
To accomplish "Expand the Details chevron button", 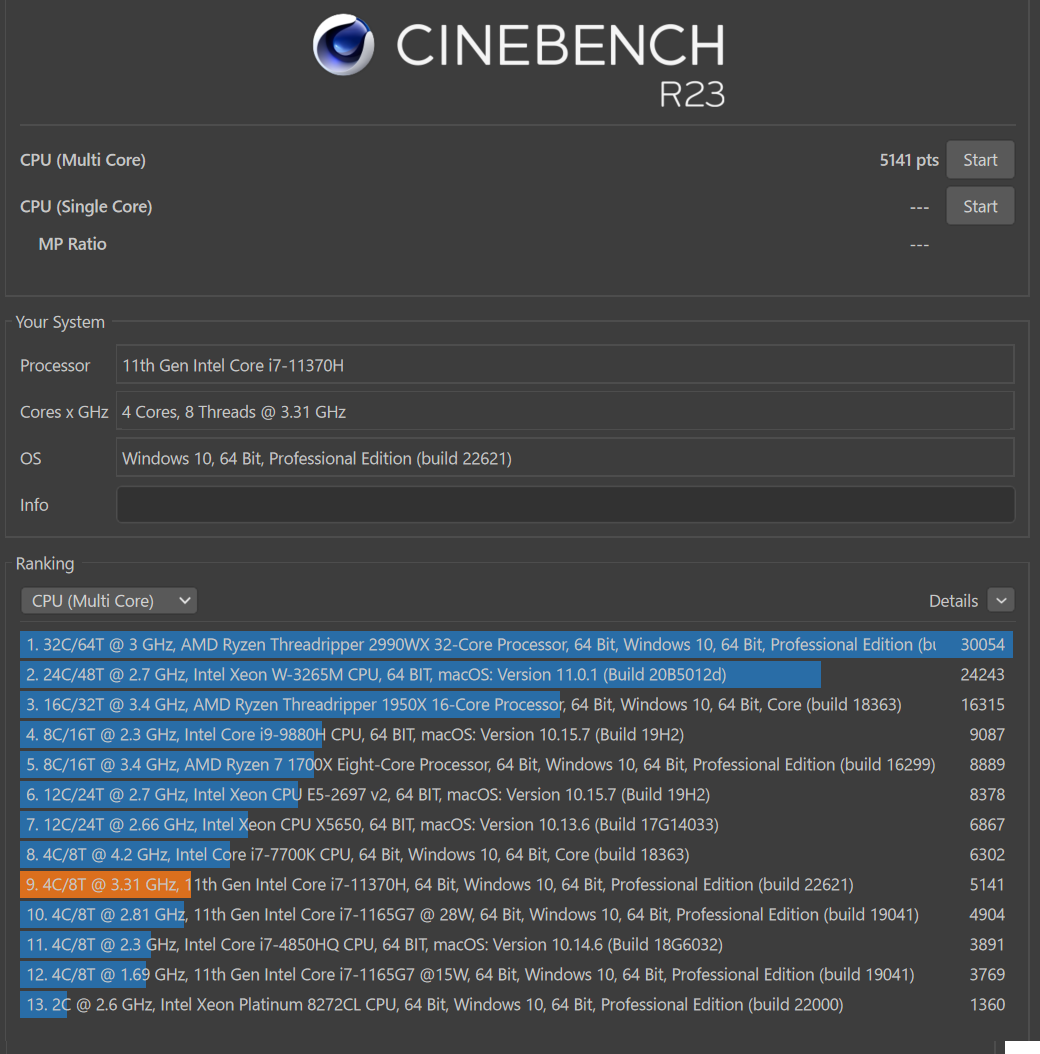I will pyautogui.click(x=1000, y=600).
